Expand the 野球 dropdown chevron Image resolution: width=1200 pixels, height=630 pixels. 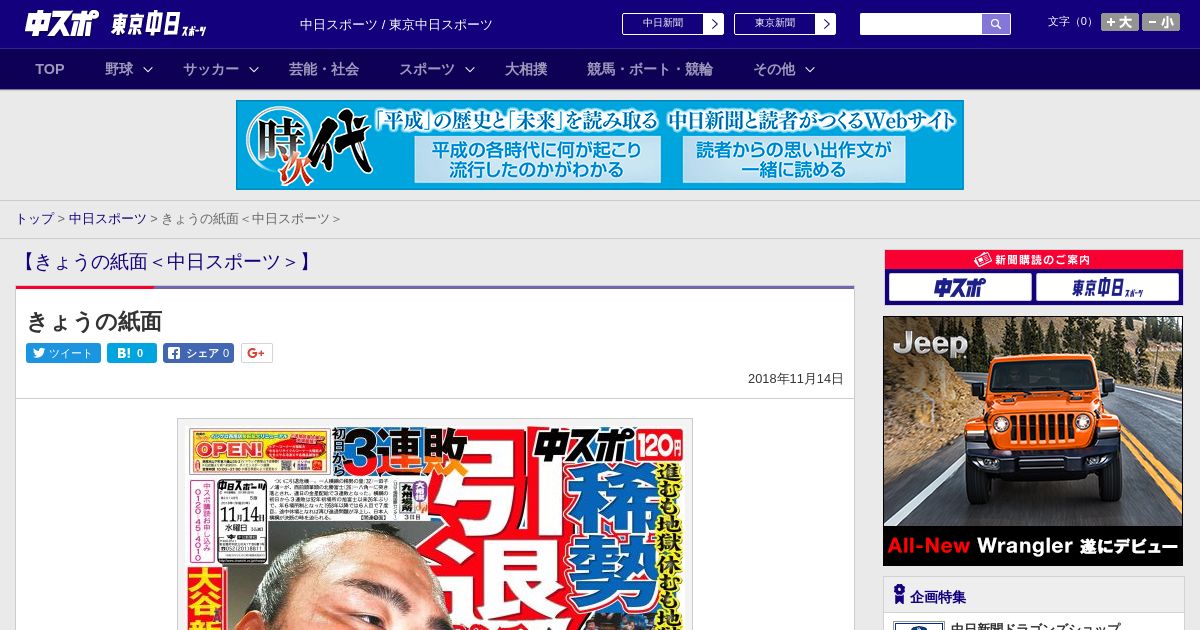tap(148, 69)
